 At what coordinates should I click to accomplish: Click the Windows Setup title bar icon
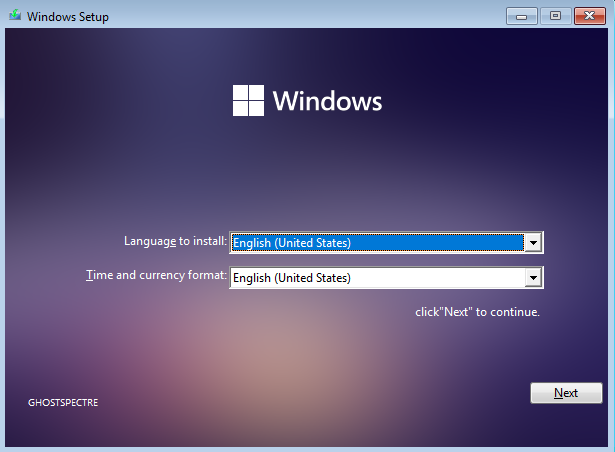point(15,15)
